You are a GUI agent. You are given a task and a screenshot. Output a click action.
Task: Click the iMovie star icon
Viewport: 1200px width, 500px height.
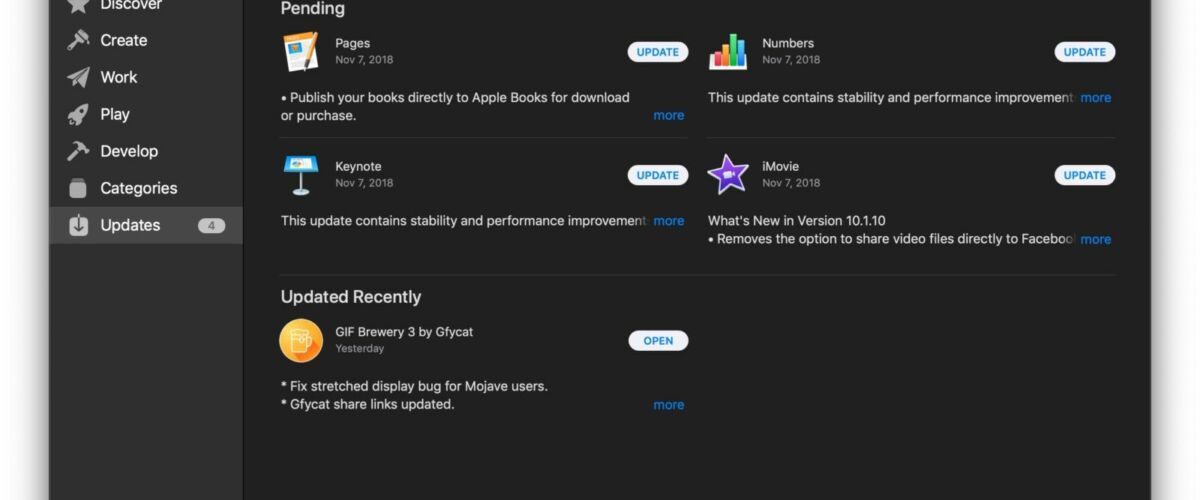coord(728,175)
